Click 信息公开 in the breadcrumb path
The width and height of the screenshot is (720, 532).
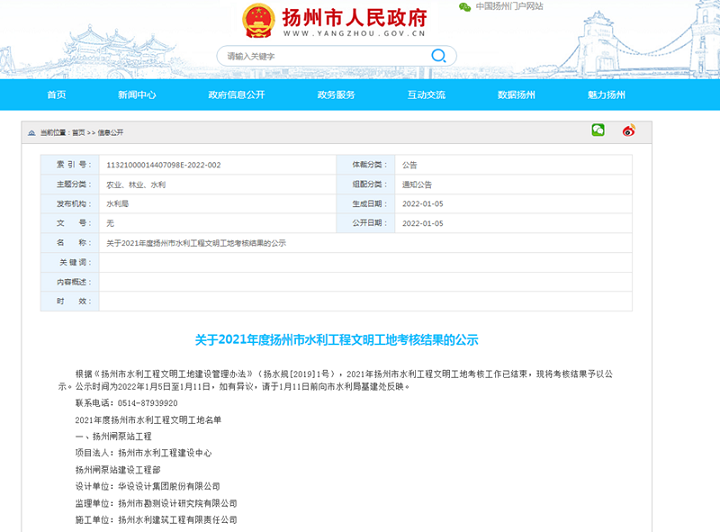(110, 132)
